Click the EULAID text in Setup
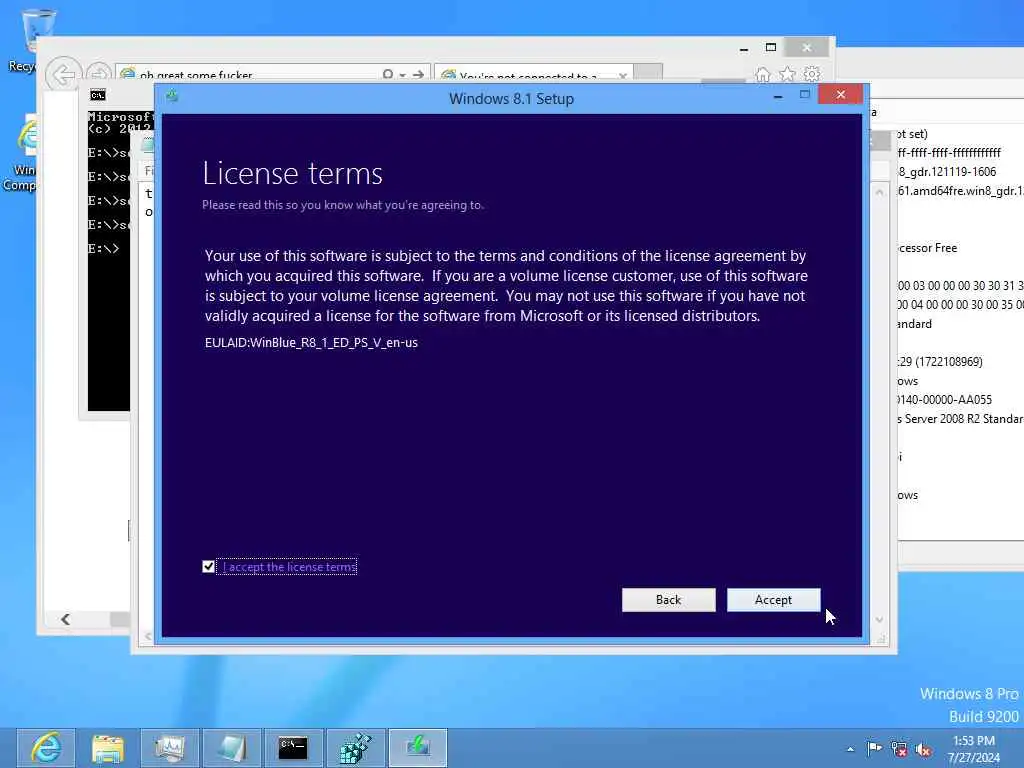The height and width of the screenshot is (768, 1024). (311, 342)
